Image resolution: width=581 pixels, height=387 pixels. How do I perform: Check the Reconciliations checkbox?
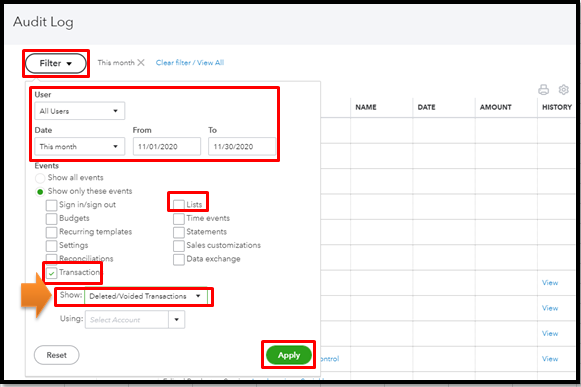[x=52, y=258]
